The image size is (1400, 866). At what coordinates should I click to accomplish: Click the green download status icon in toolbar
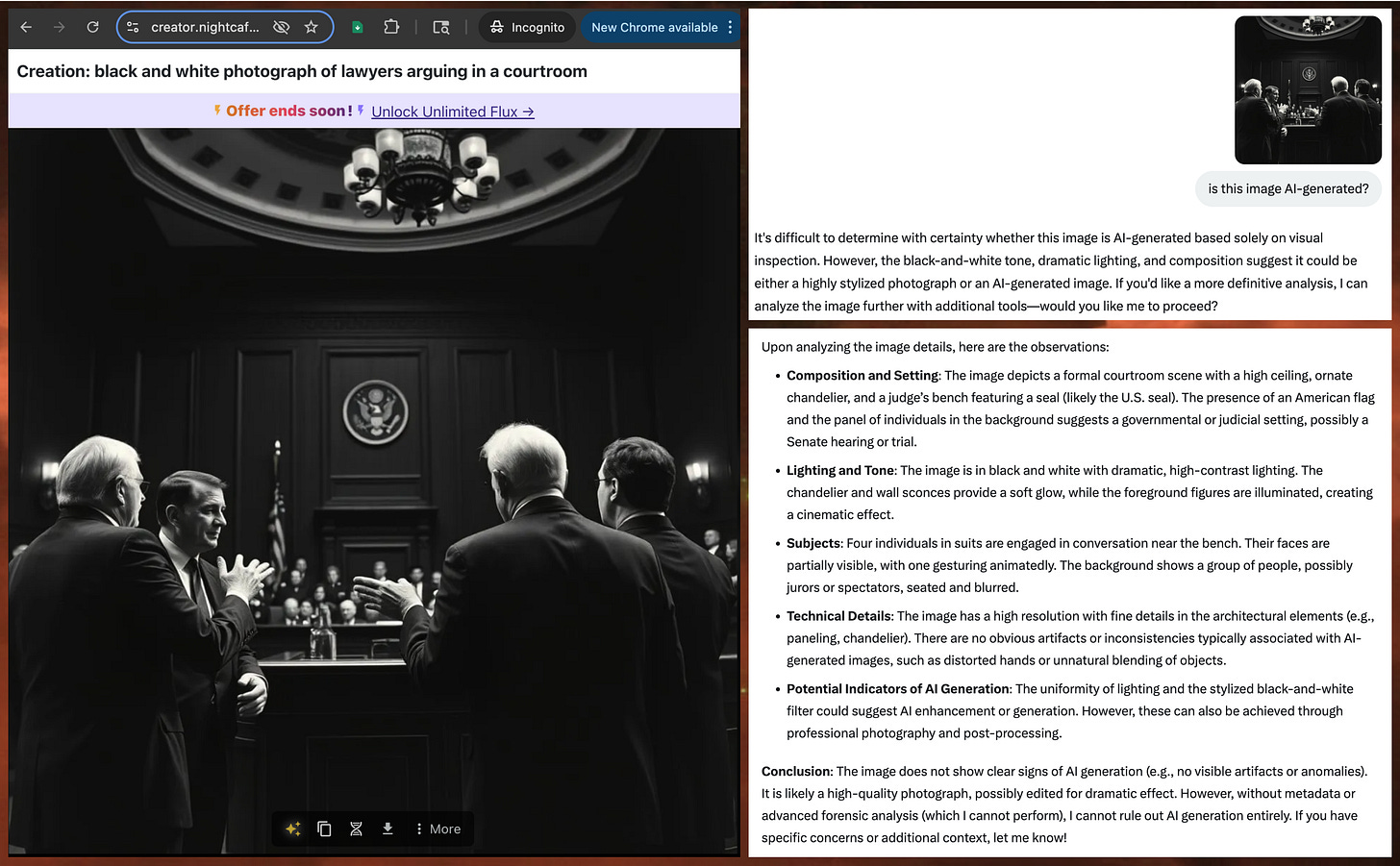356,27
